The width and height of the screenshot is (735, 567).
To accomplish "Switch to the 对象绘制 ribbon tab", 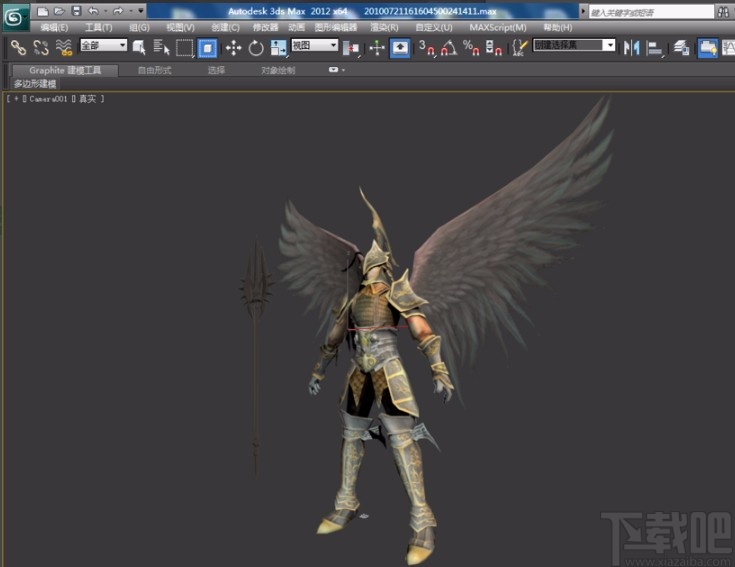I will [x=278, y=70].
